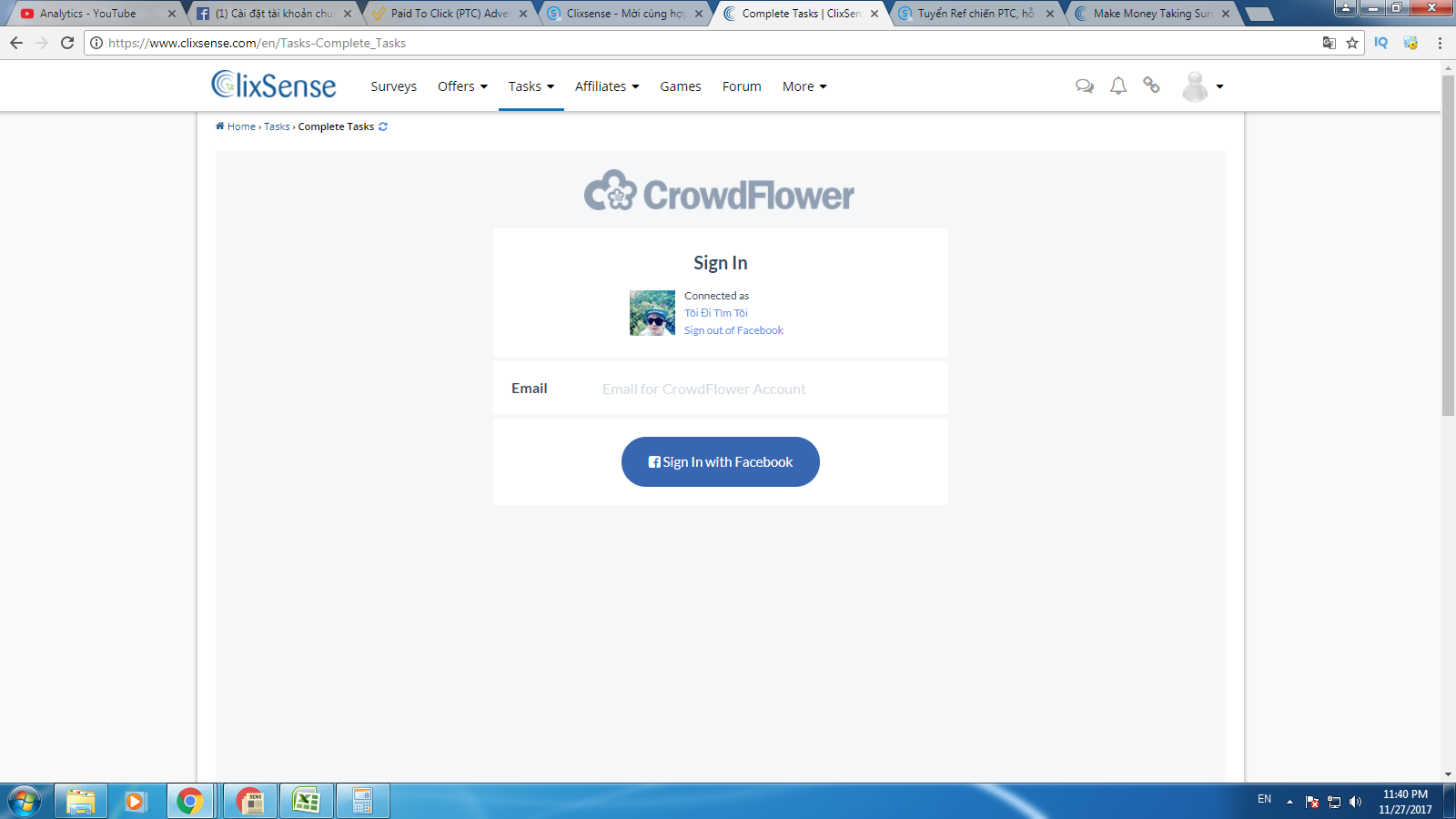
Task: Open the Tôi Đi Tìm Tôi profile link
Action: click(x=716, y=313)
